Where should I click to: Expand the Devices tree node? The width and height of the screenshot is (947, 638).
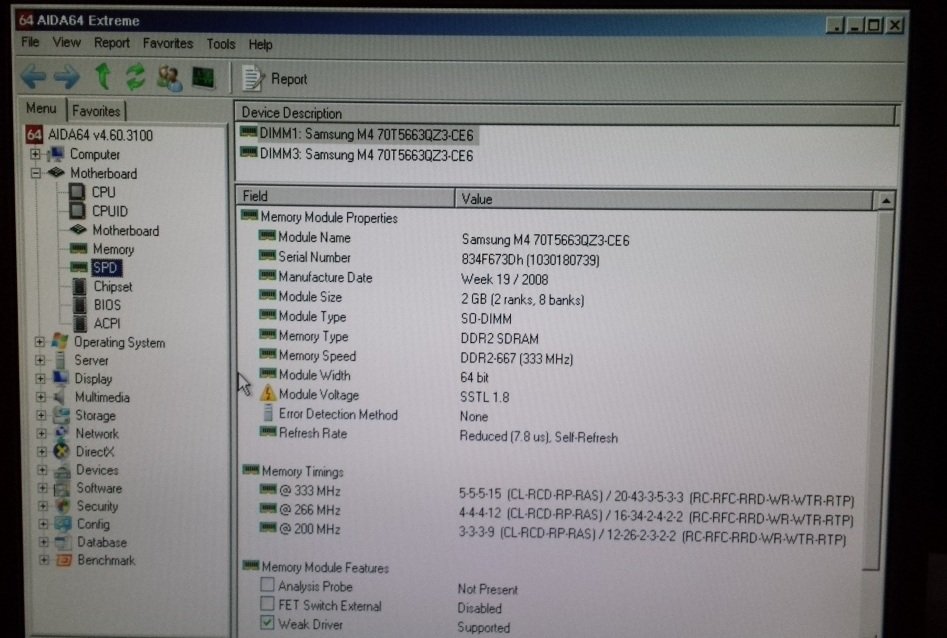click(42, 470)
